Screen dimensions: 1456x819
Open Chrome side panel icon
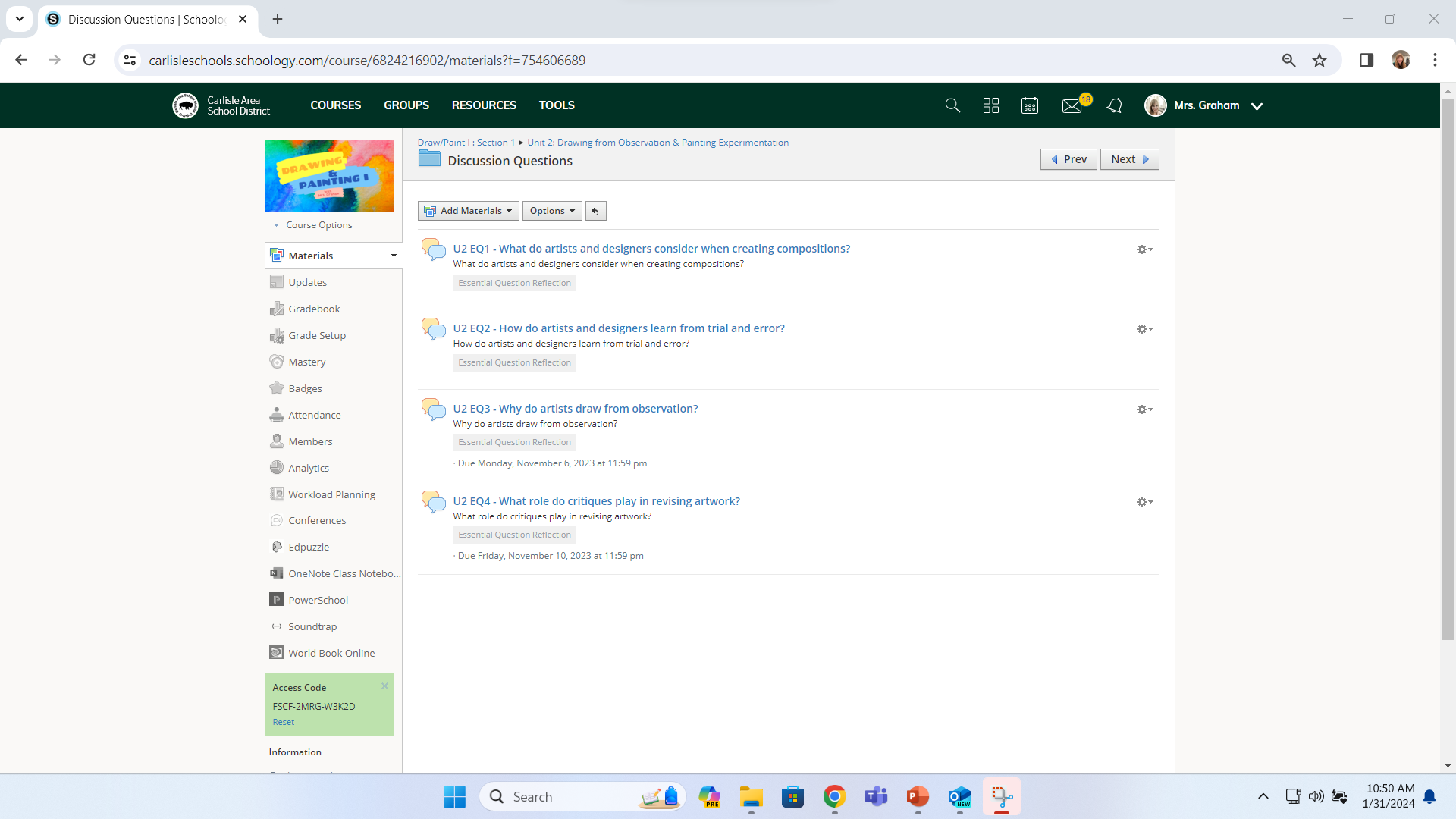pos(1367,60)
